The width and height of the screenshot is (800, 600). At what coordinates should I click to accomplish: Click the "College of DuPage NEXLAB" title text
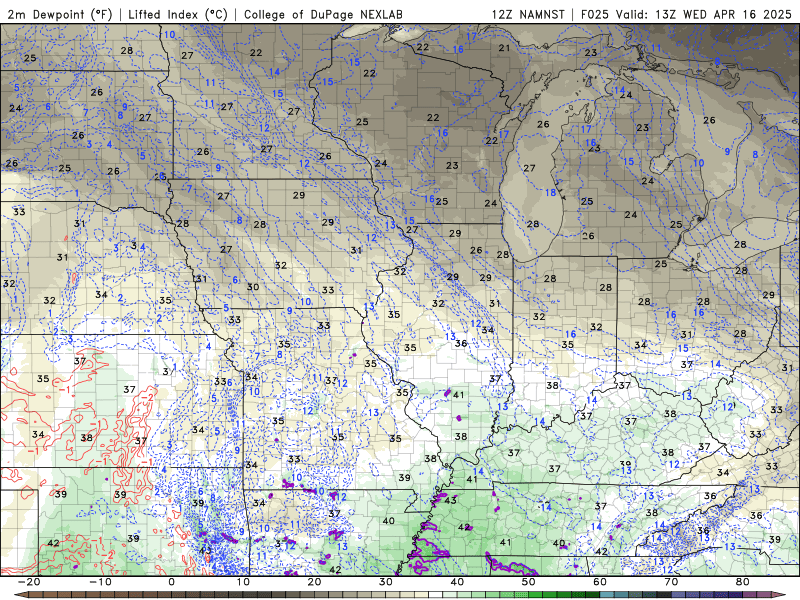point(323,14)
